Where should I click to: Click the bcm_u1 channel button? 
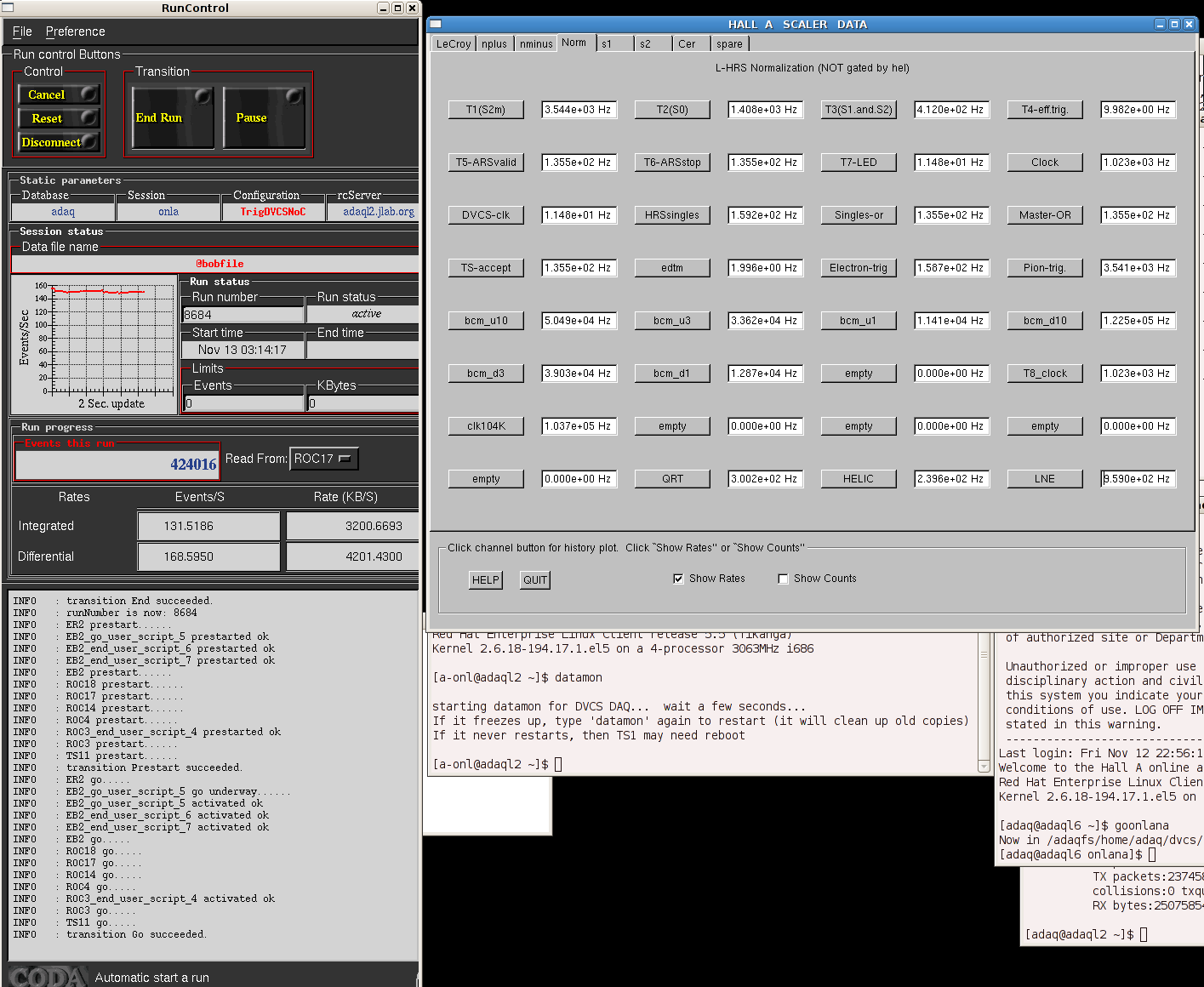tap(859, 321)
